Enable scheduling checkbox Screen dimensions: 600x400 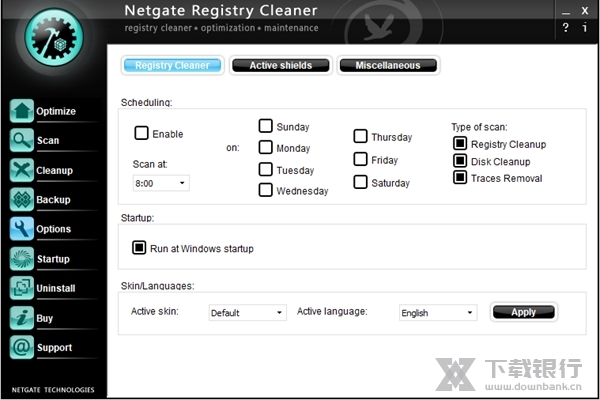click(141, 133)
